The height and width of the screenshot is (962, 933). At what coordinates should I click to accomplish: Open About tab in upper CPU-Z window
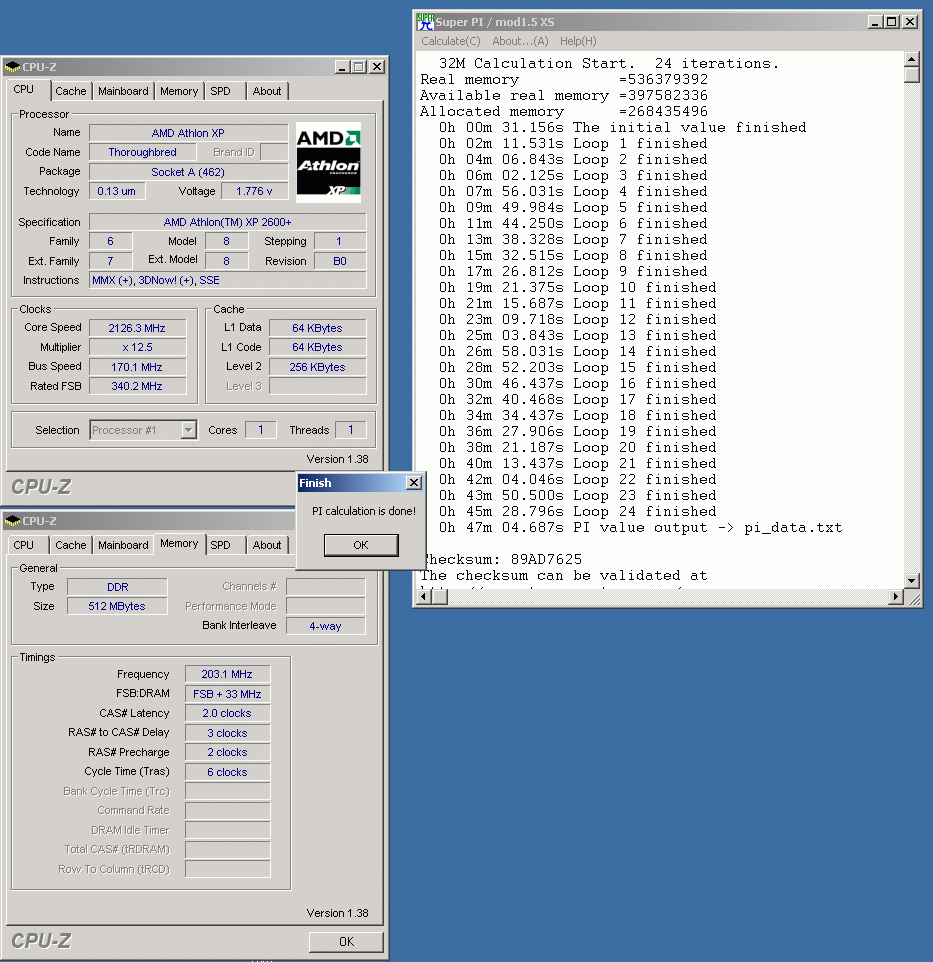pyautogui.click(x=267, y=91)
